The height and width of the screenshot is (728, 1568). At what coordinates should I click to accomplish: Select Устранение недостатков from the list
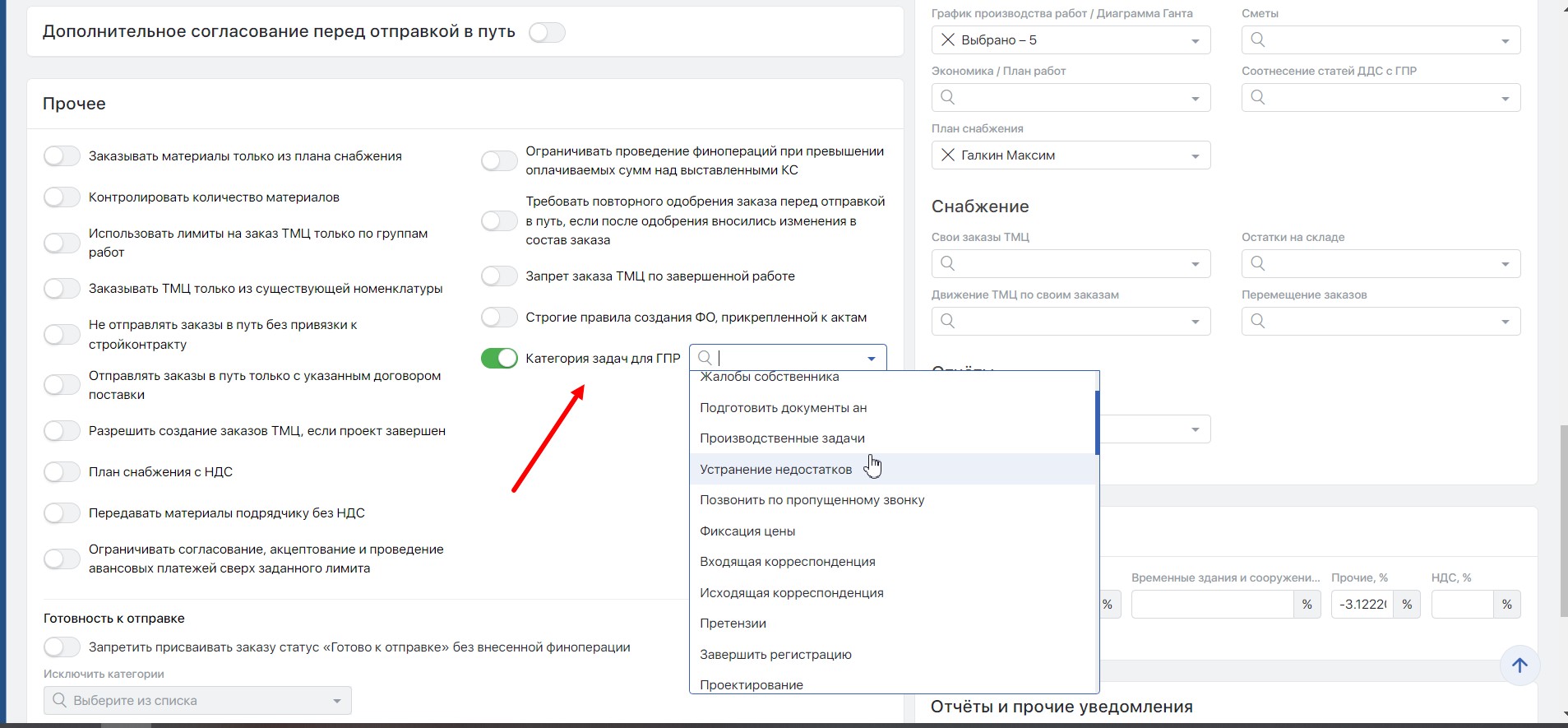pos(775,470)
